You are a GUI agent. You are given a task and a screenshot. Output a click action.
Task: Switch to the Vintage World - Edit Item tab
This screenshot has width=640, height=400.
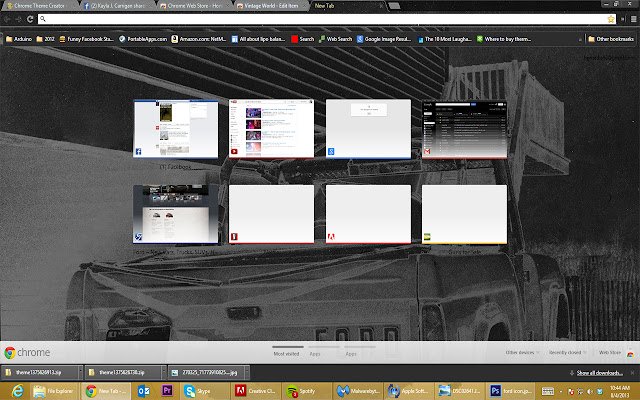pyautogui.click(x=271, y=6)
